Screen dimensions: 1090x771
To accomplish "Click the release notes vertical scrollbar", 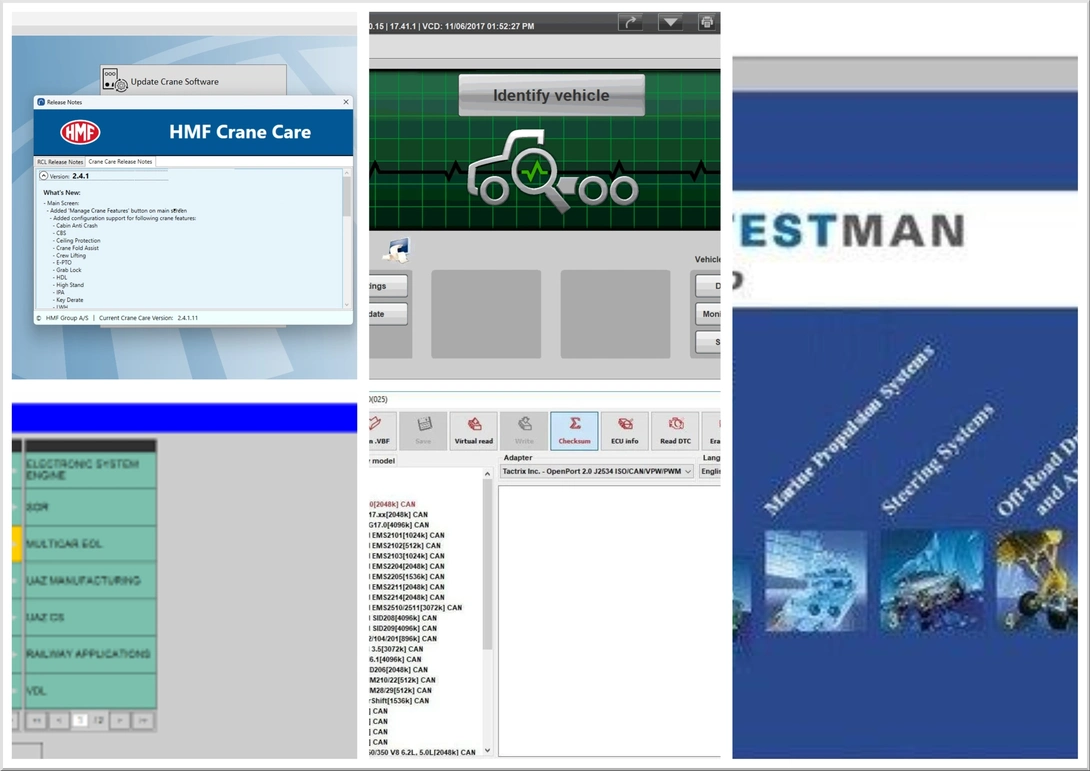I will click(x=346, y=198).
